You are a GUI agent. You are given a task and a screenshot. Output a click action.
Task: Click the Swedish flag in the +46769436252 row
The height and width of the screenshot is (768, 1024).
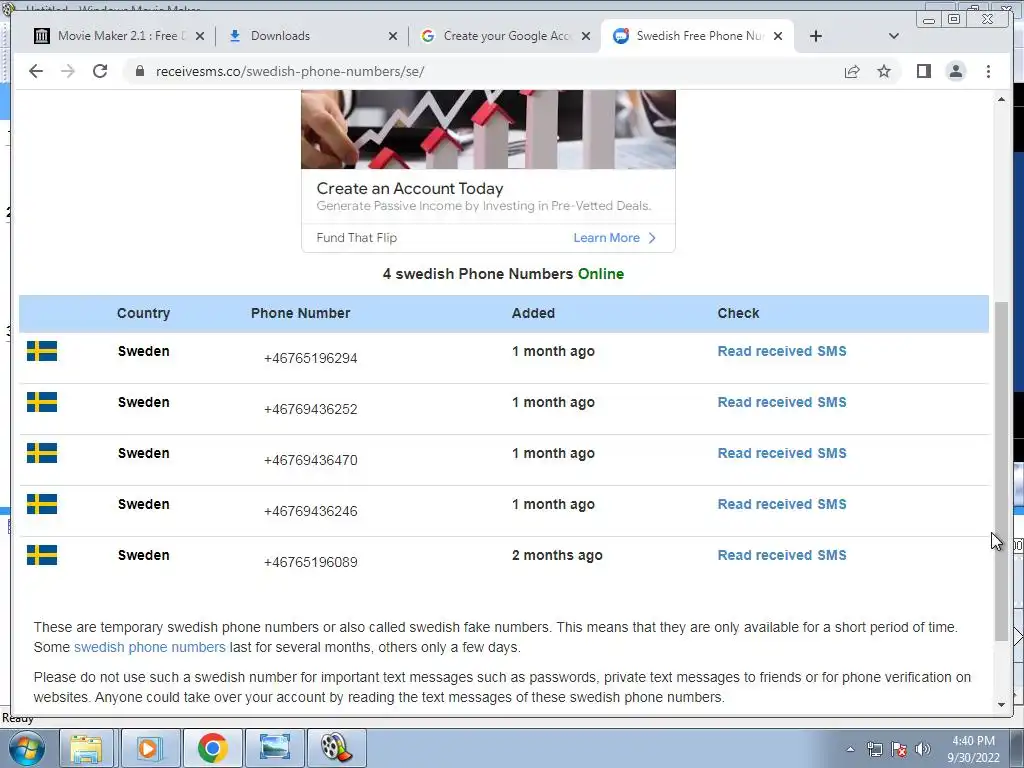coord(42,402)
